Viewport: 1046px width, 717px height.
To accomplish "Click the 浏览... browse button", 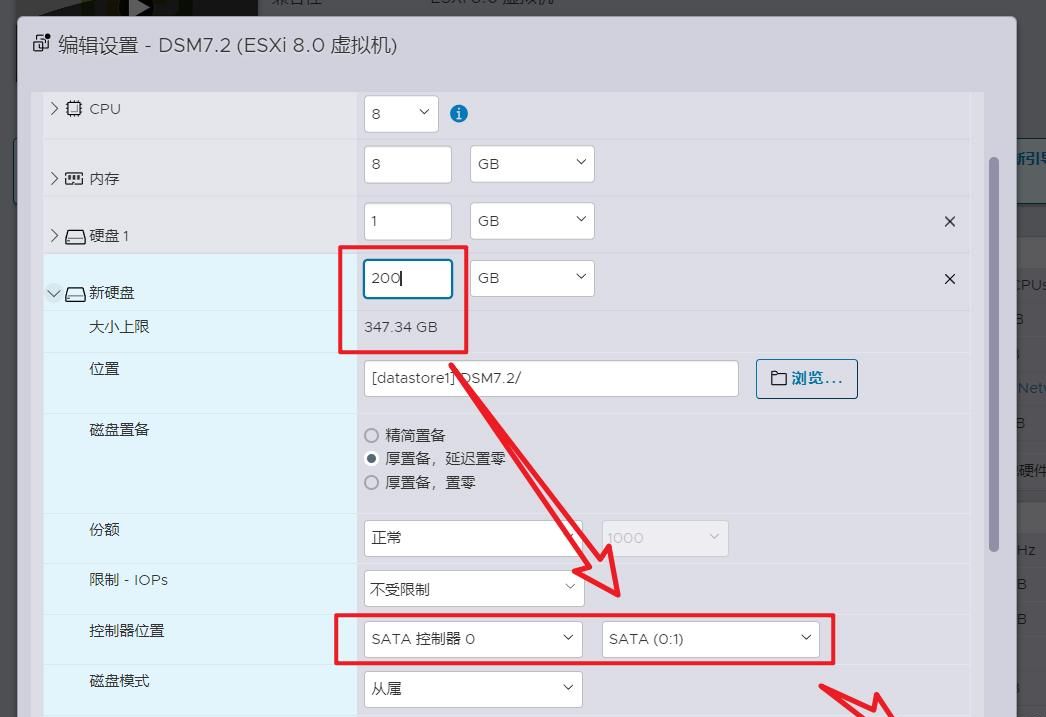I will coord(806,379).
